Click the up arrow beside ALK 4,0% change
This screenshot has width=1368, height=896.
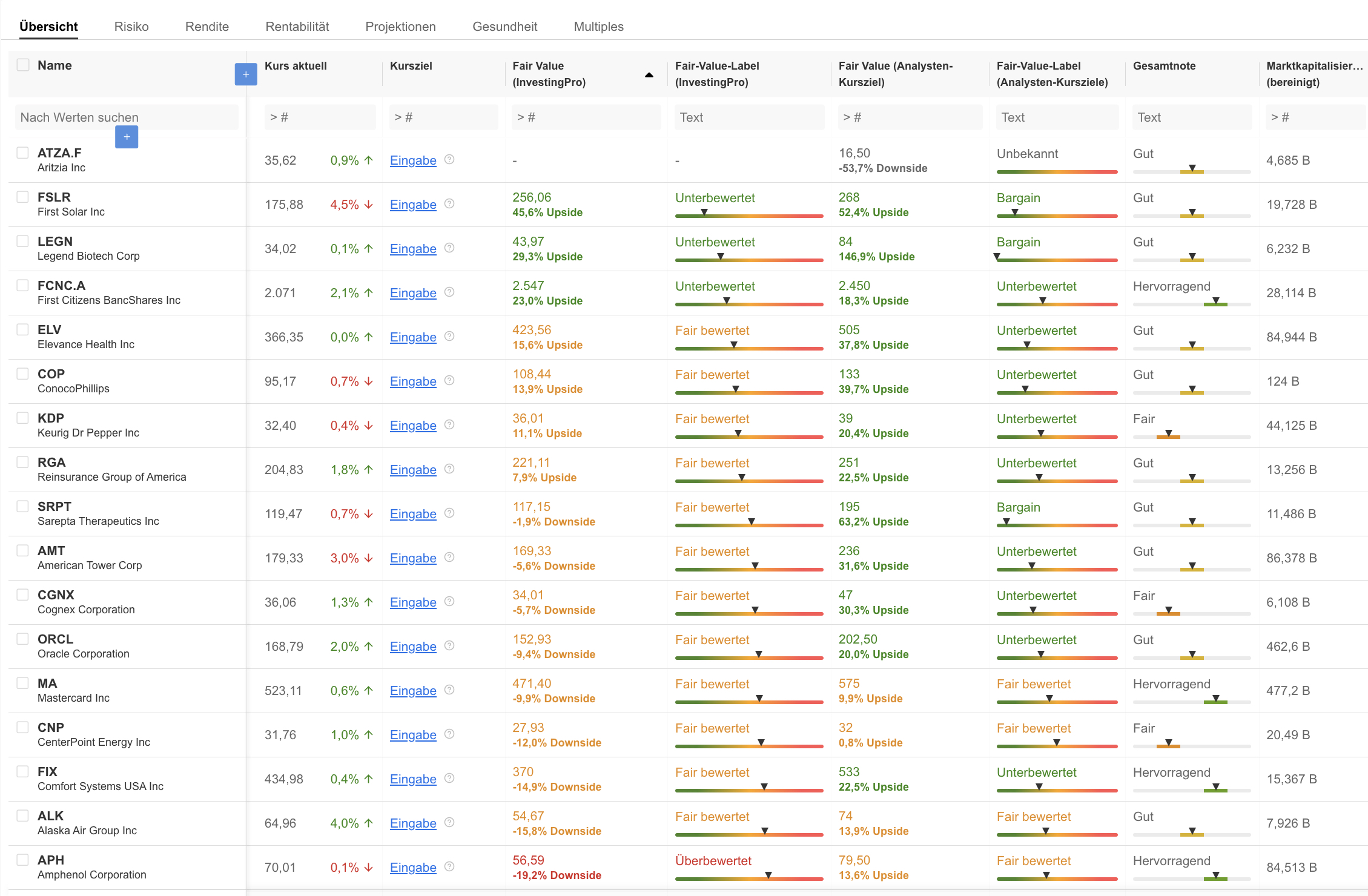369,823
